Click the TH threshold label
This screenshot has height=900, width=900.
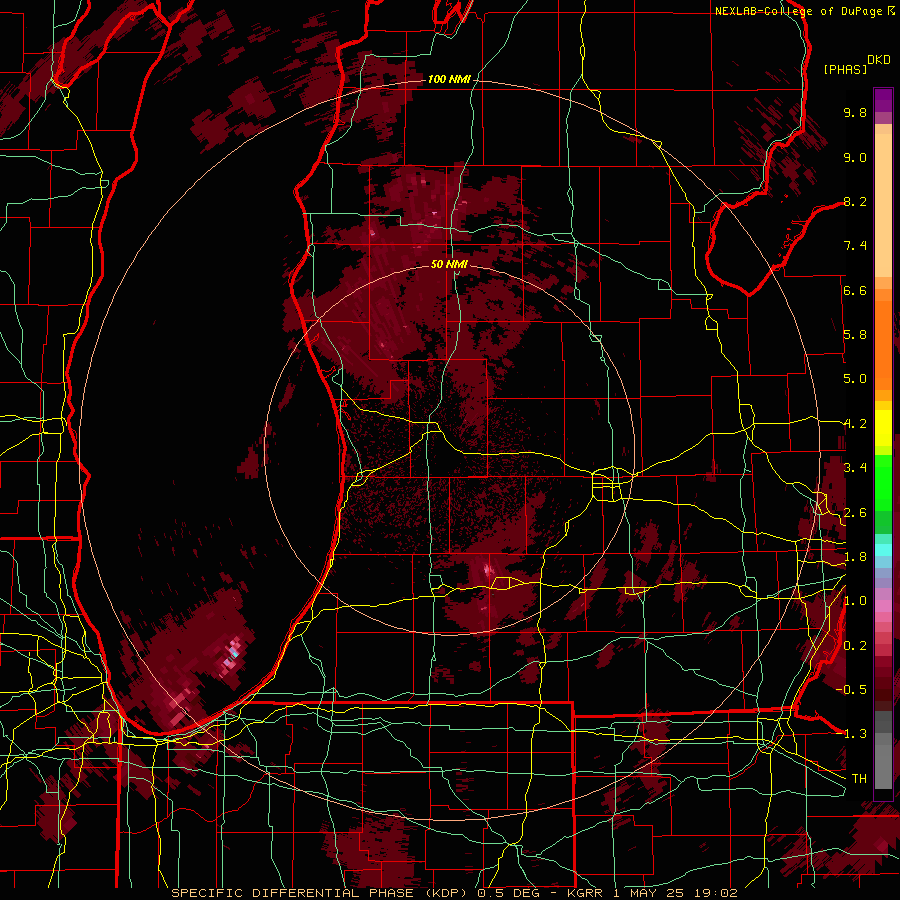(x=859, y=779)
